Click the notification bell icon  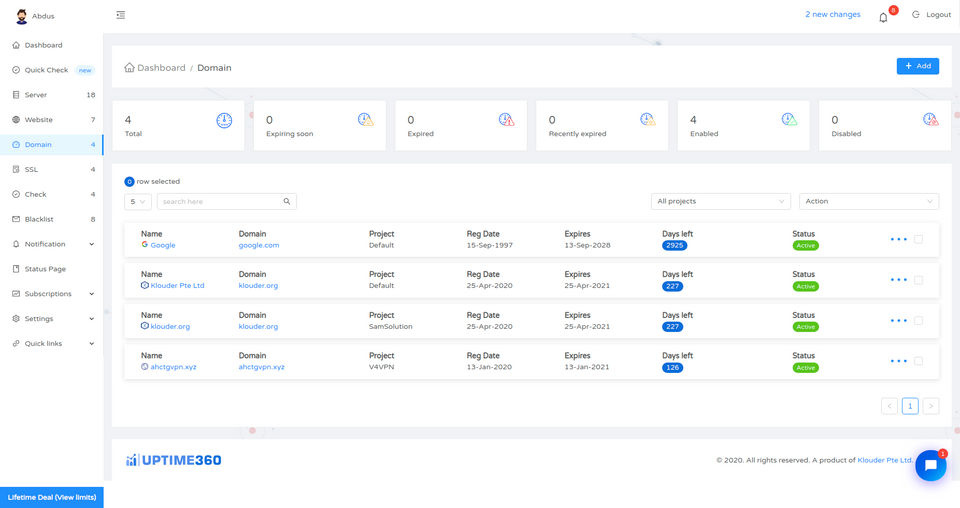pos(883,17)
